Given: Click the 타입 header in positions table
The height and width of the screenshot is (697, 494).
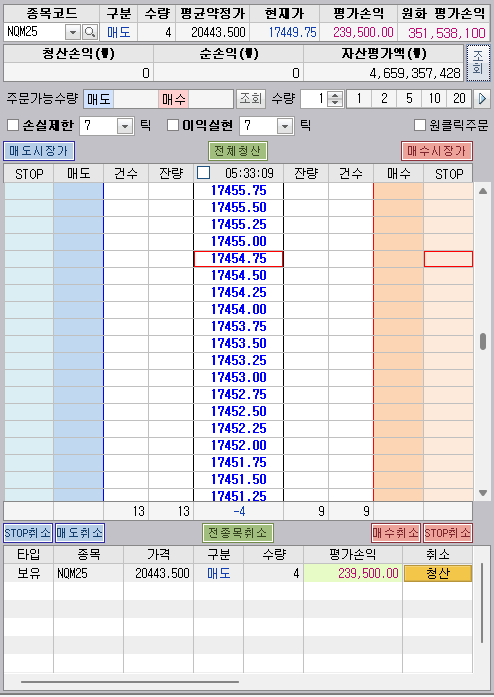Looking at the screenshot, I should click(29, 555).
